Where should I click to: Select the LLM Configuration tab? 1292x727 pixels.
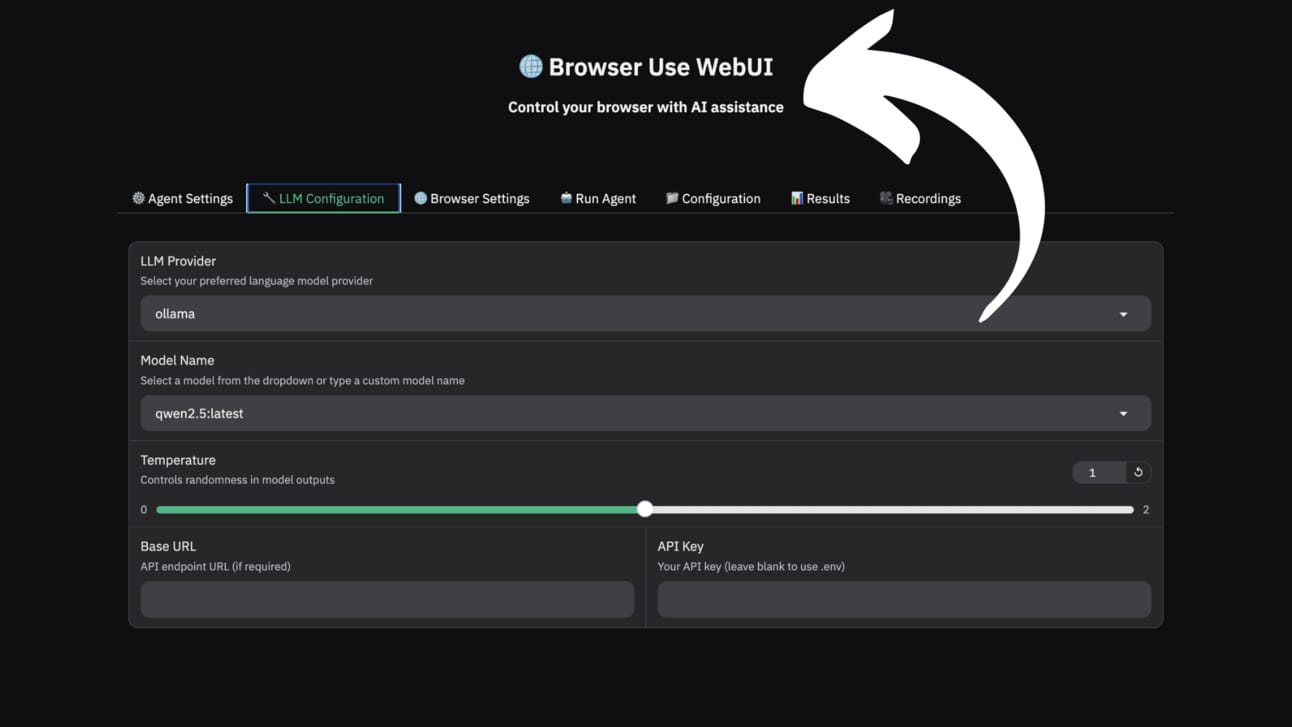[x=323, y=198]
